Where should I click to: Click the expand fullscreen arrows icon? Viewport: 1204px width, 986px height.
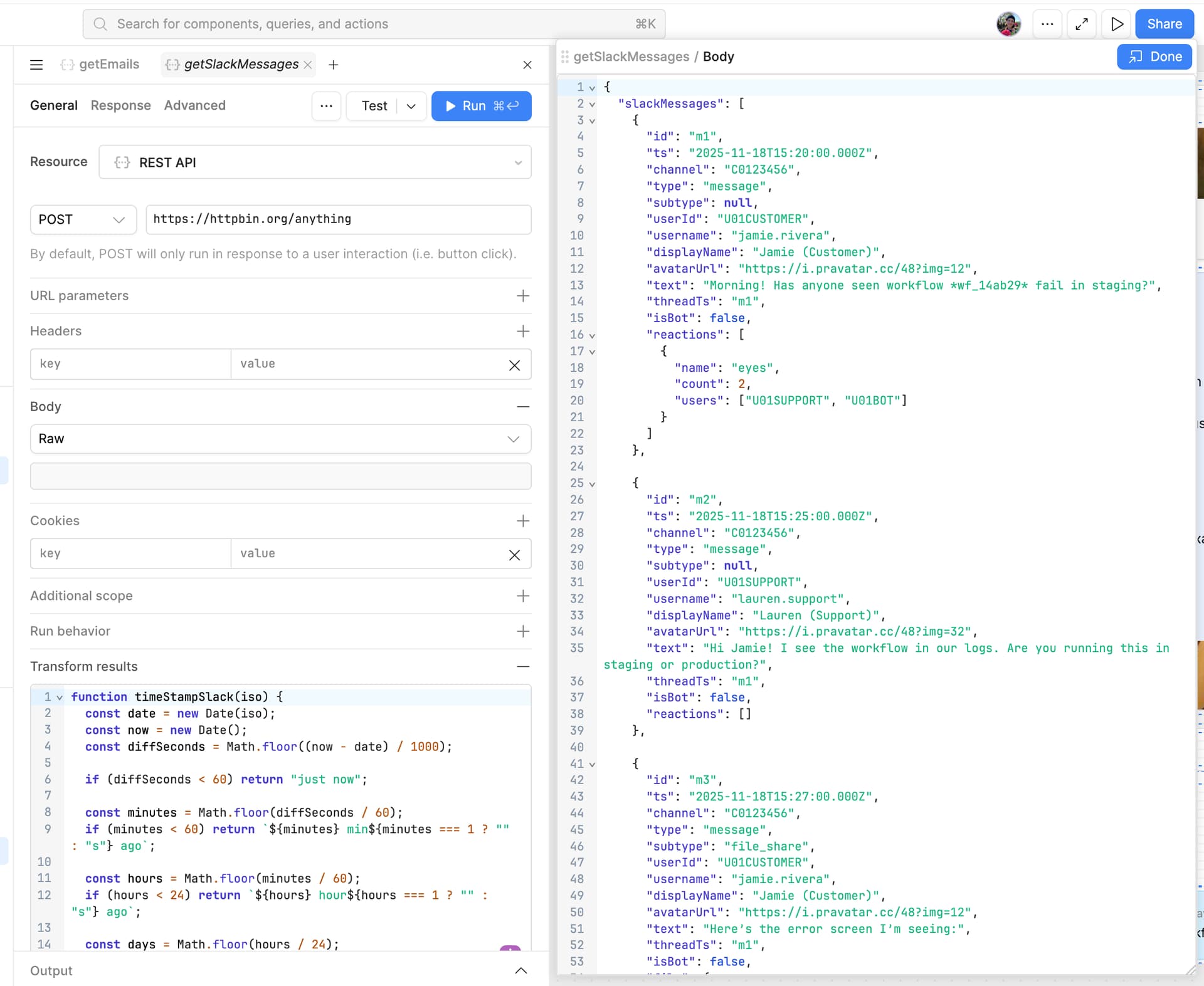click(1082, 24)
